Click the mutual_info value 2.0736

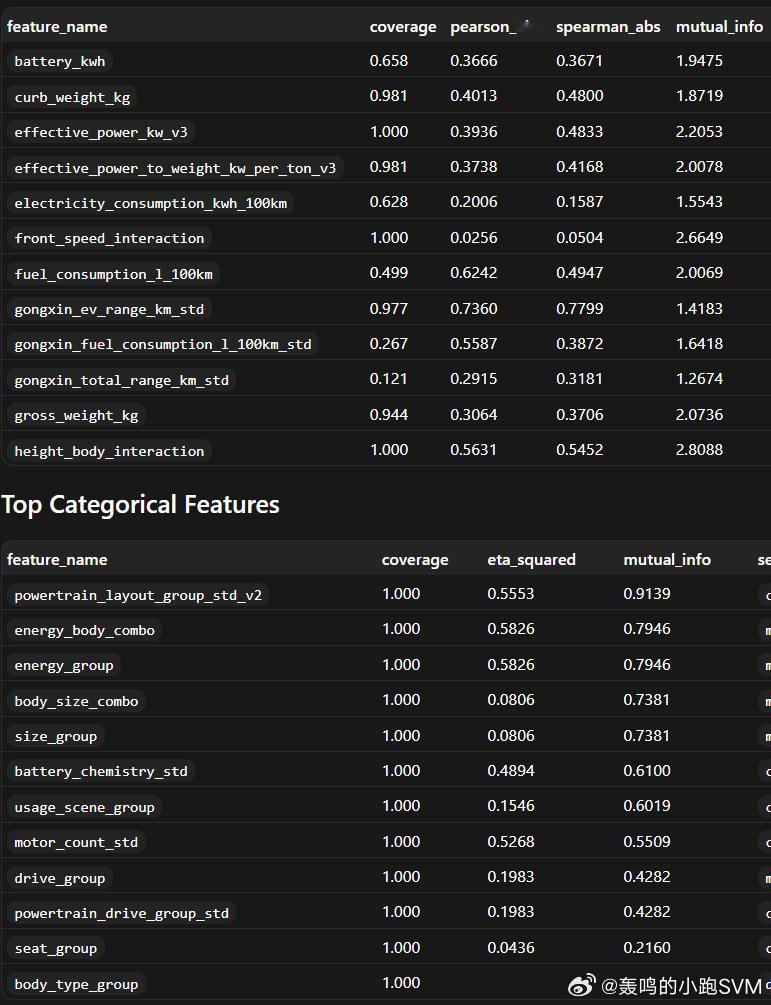(699, 415)
